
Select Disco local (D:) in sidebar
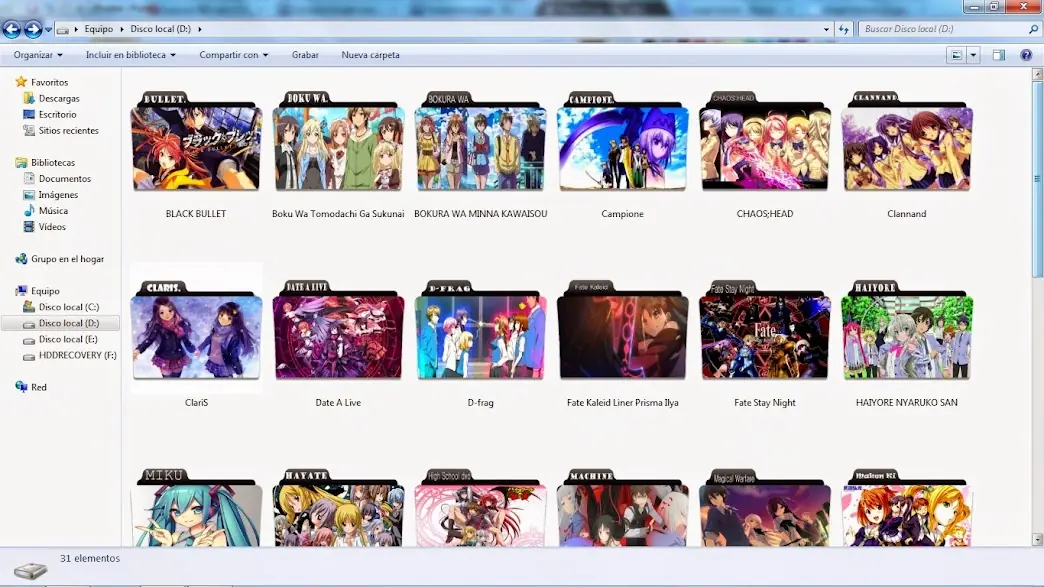coord(61,323)
